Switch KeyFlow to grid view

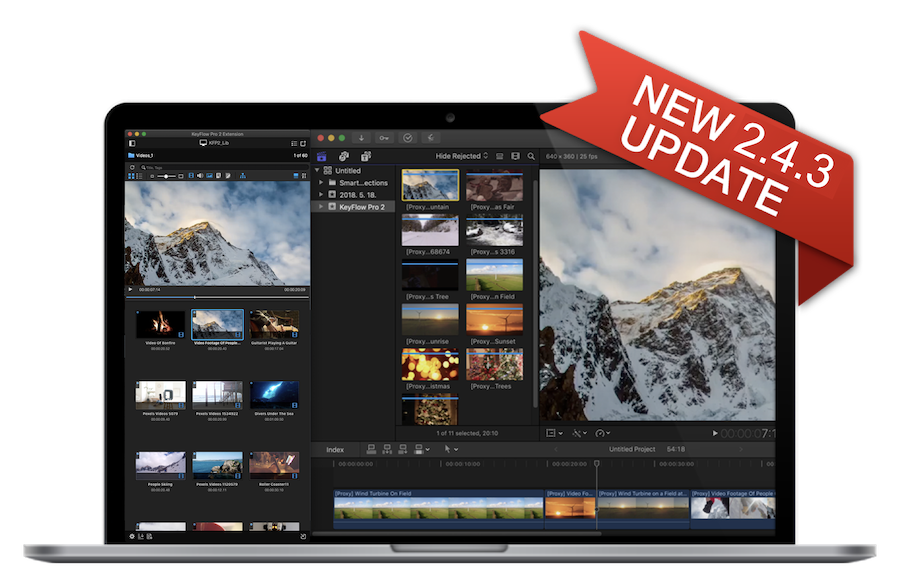(131, 176)
